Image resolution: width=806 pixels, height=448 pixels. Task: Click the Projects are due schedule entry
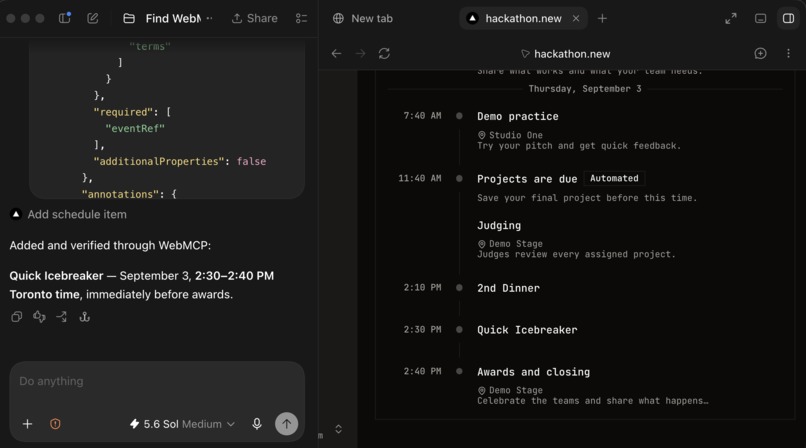pos(527,179)
